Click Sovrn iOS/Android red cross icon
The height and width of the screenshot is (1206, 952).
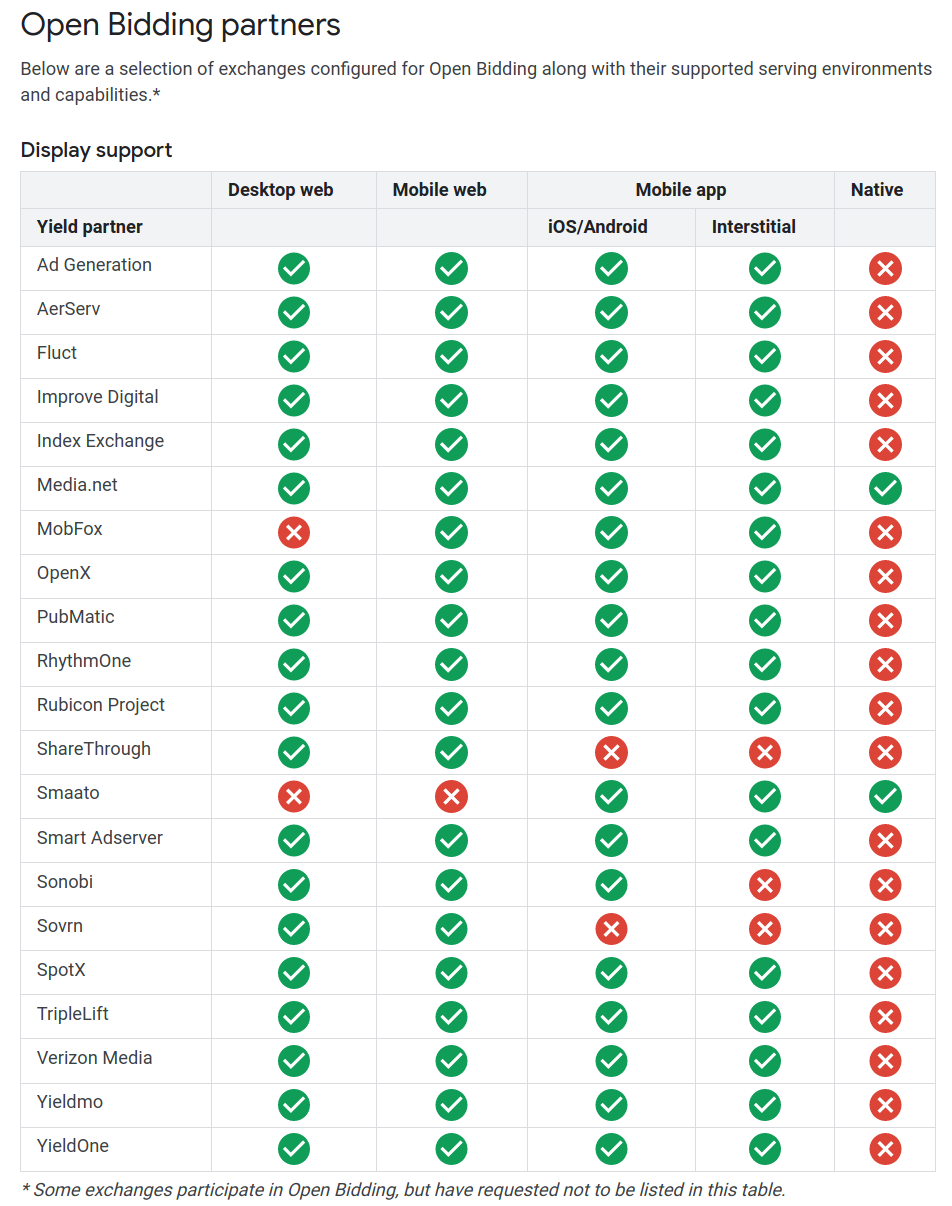[x=611, y=929]
